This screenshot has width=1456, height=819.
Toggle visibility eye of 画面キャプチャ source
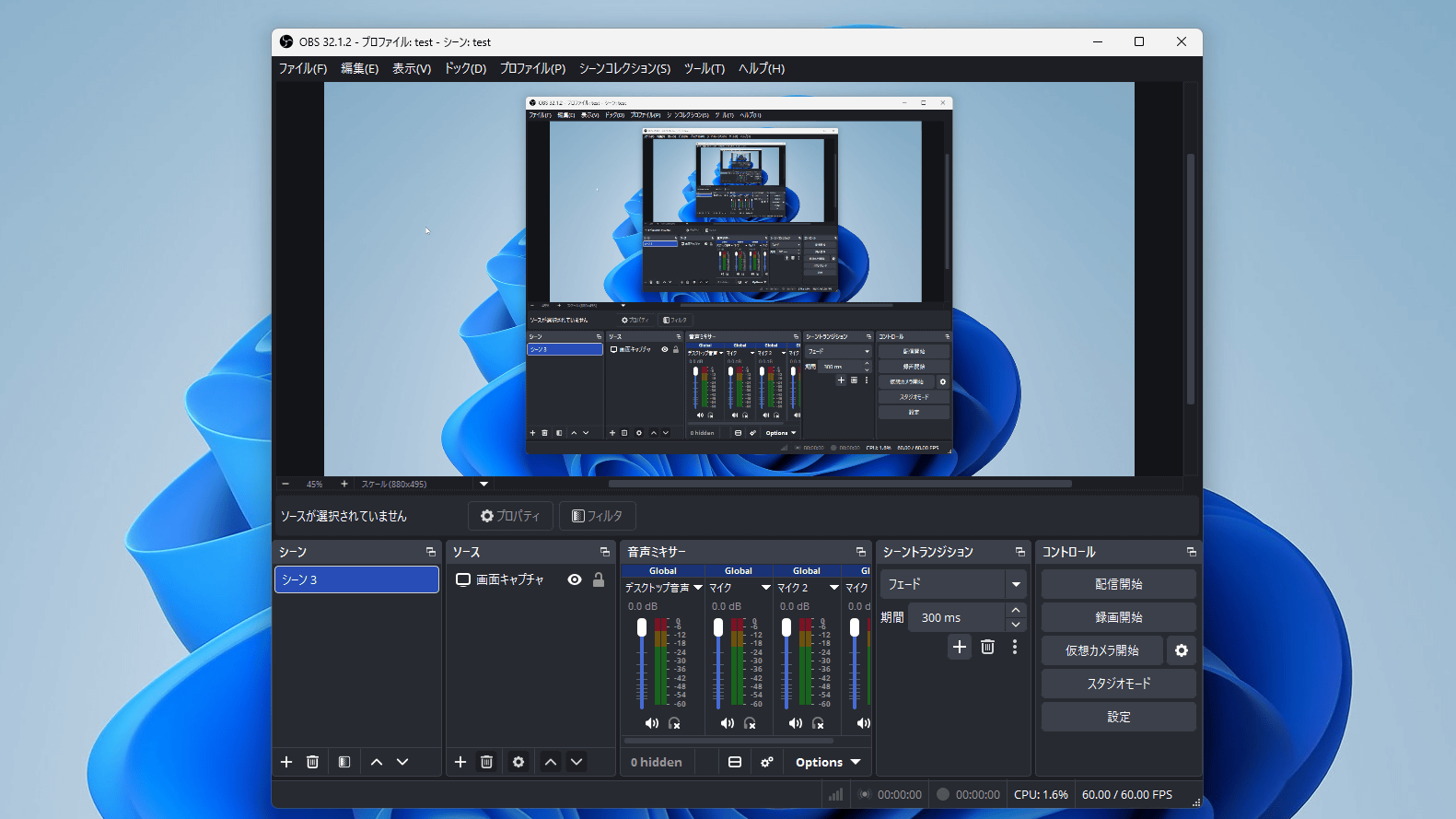click(575, 579)
